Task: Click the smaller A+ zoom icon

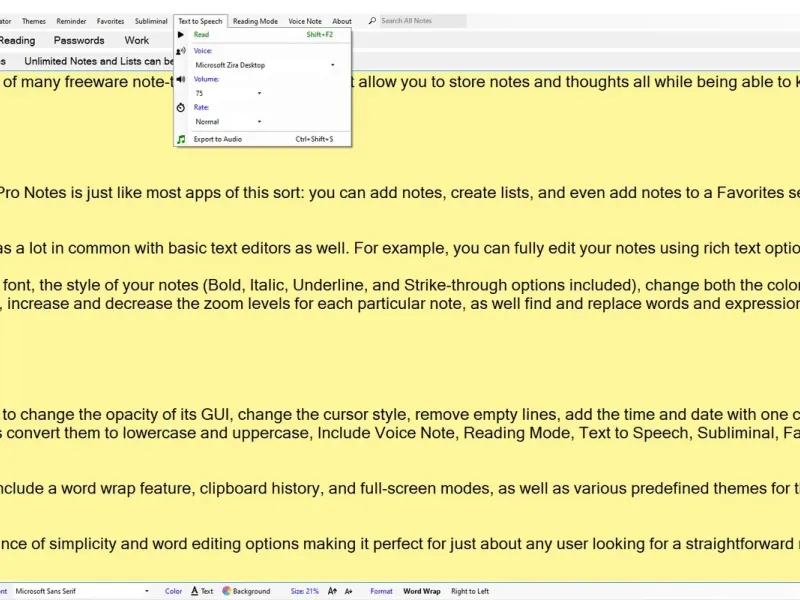Action: (348, 591)
